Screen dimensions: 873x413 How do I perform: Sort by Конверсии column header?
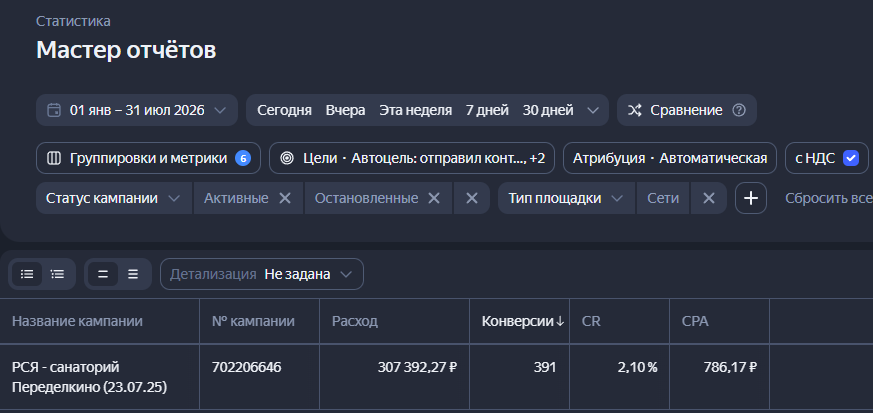[523, 321]
